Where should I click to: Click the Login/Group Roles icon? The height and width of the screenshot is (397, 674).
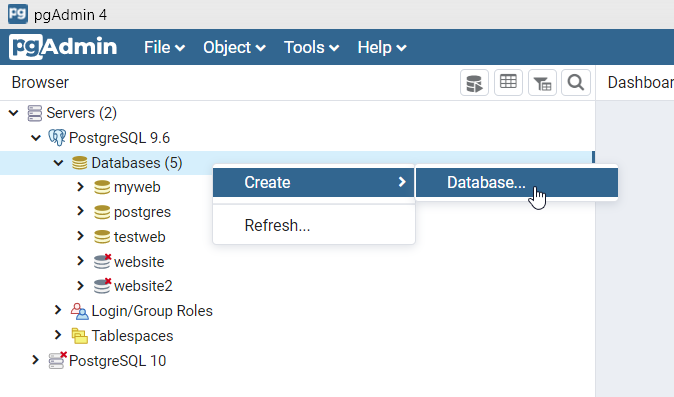pyautogui.click(x=80, y=311)
